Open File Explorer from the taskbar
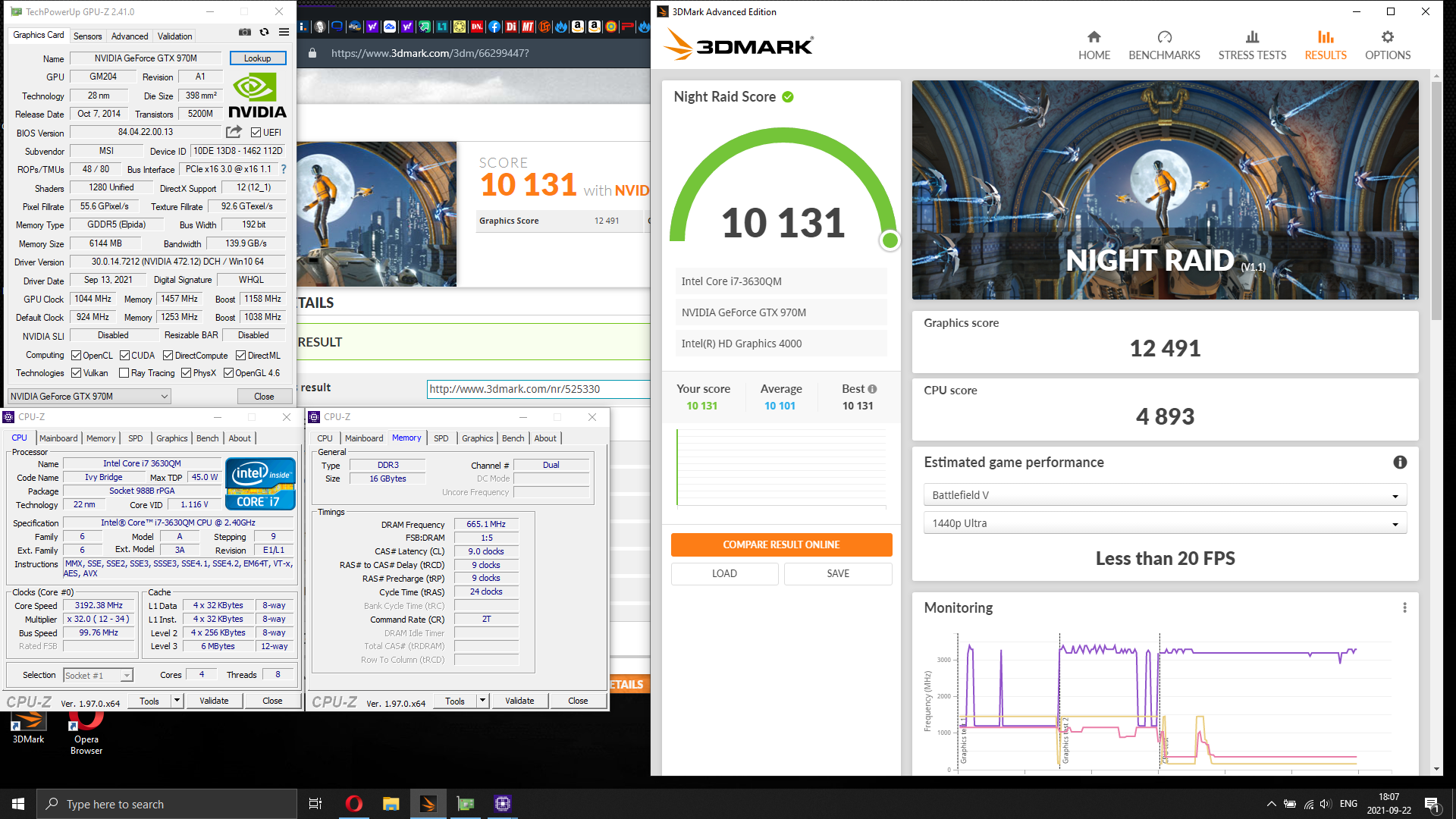Image resolution: width=1456 pixels, height=819 pixels. pos(391,804)
